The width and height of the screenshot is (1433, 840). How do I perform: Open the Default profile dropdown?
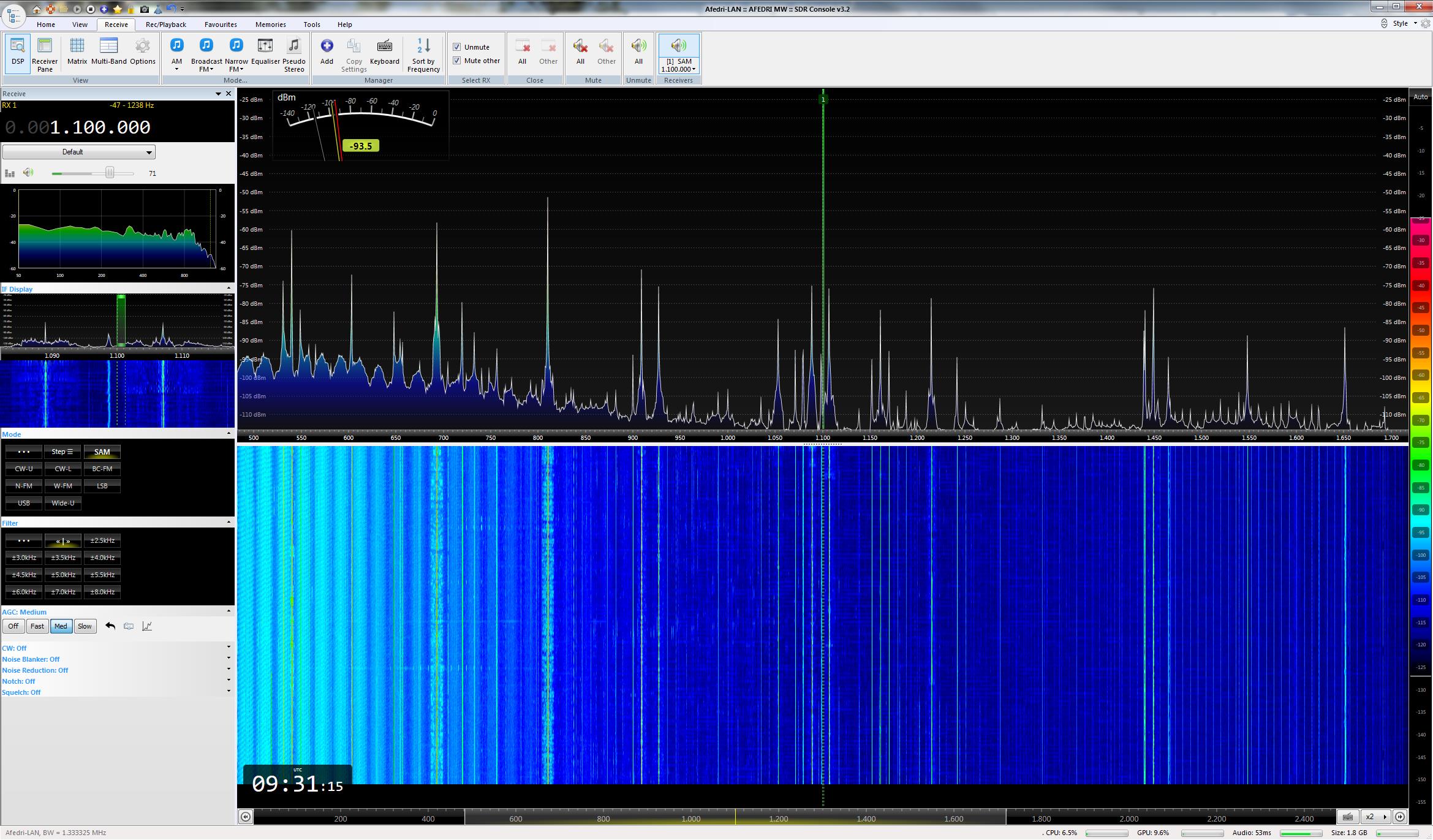coord(78,152)
